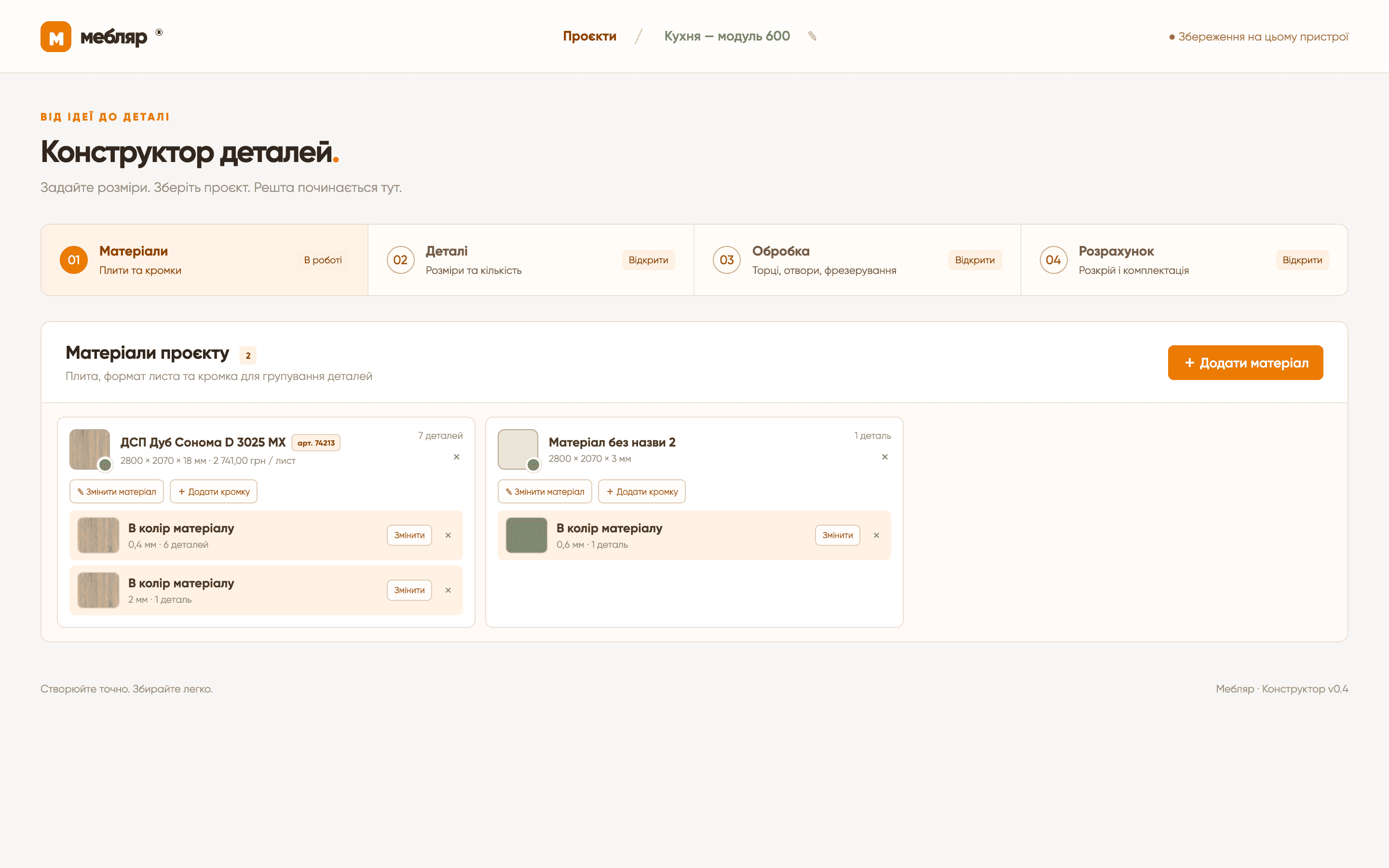Edit project name with the pencil icon
The image size is (1389, 868).
click(812, 36)
